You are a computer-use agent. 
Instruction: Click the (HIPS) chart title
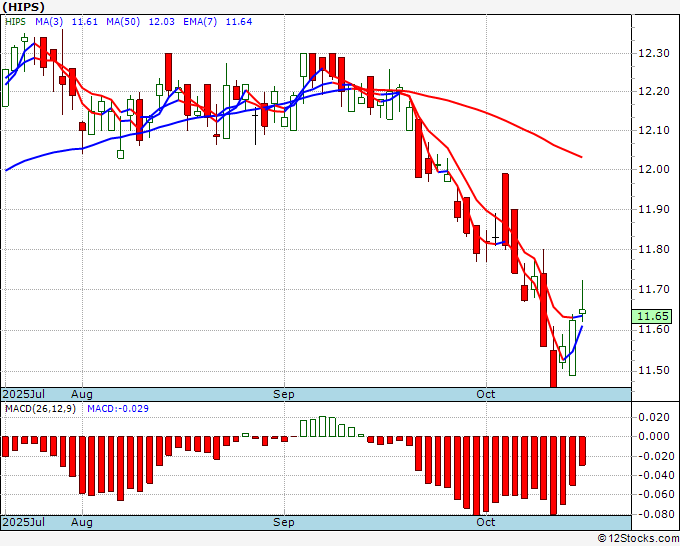point(23,7)
